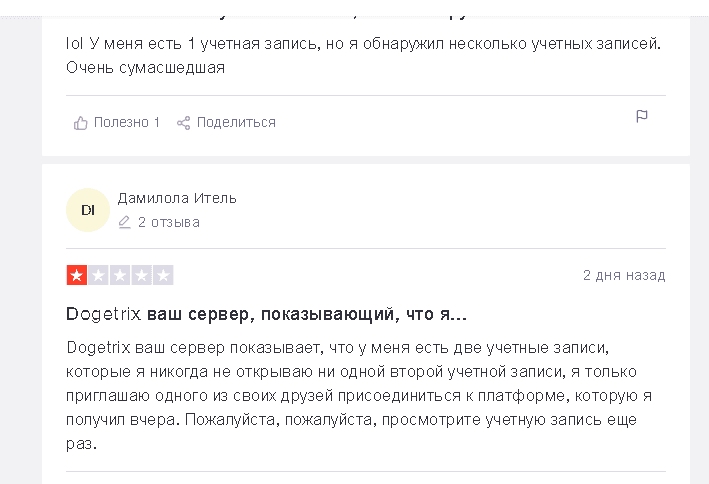
Task: View the reviewer's 2 отзыва link
Action: [x=169, y=222]
